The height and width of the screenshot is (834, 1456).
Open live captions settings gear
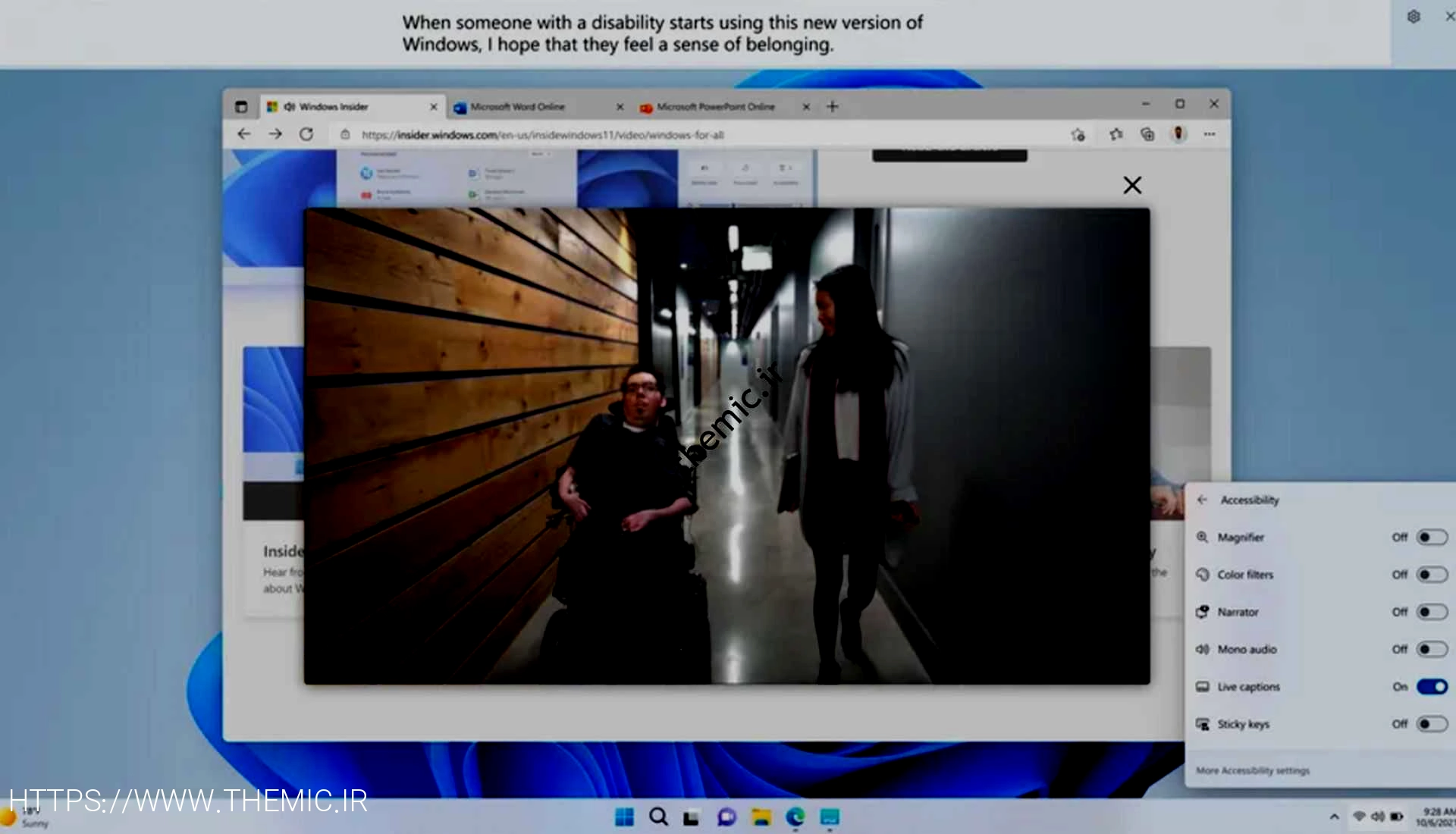[x=1414, y=17]
